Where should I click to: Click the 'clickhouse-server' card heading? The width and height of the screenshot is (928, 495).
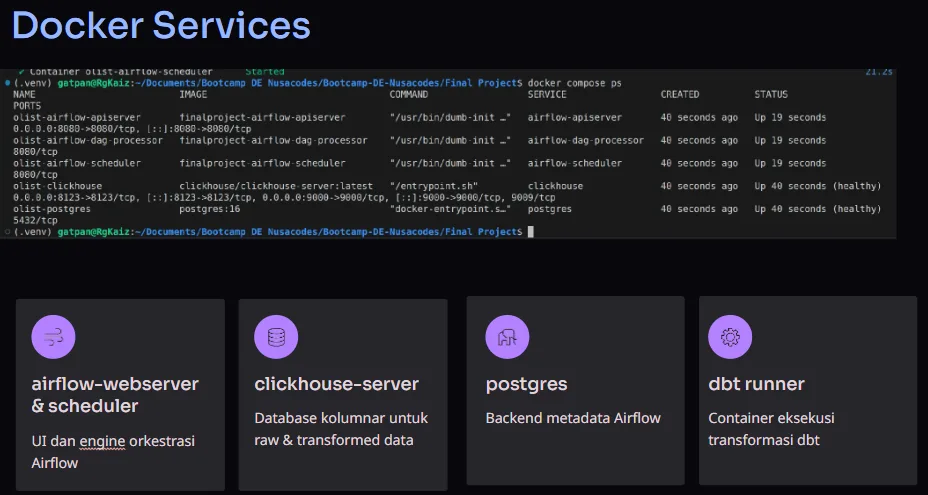click(x=336, y=384)
